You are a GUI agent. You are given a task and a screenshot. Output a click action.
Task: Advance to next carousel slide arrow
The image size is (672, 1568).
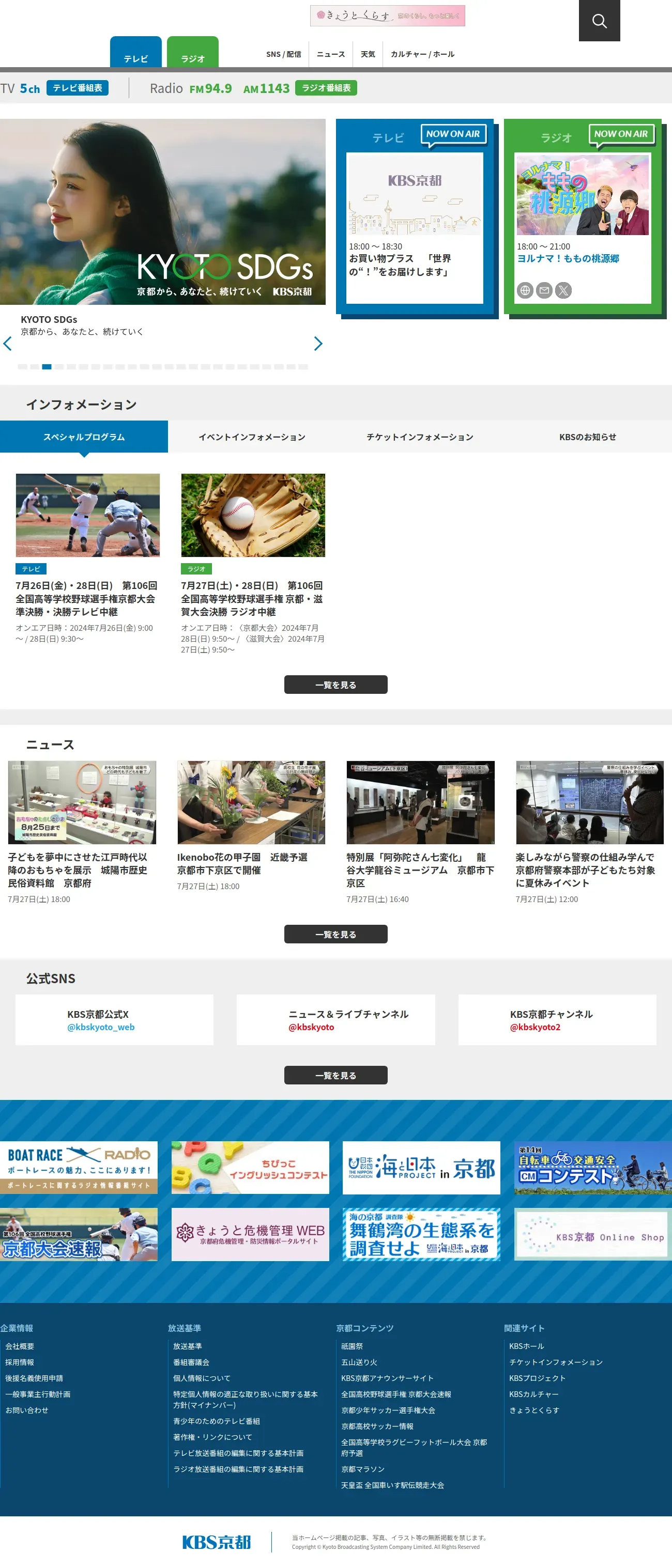[317, 344]
